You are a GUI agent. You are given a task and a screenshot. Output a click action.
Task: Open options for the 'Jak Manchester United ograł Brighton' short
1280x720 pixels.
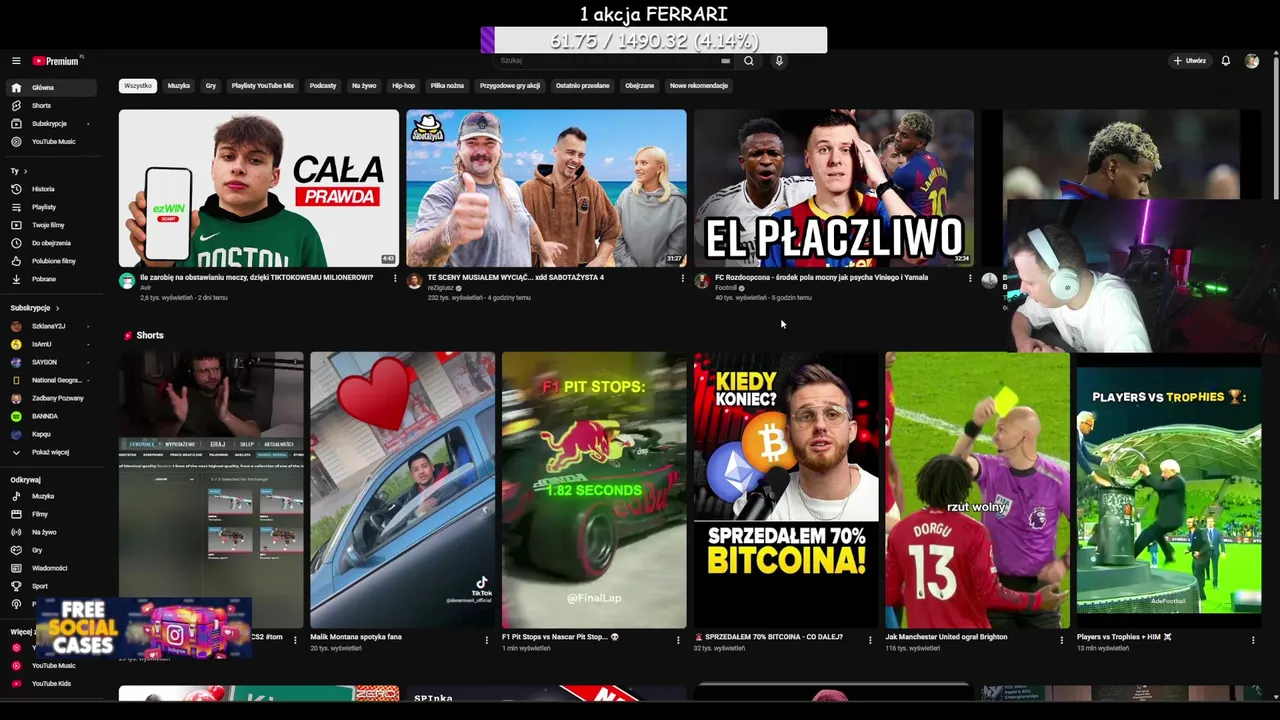tap(1062, 639)
